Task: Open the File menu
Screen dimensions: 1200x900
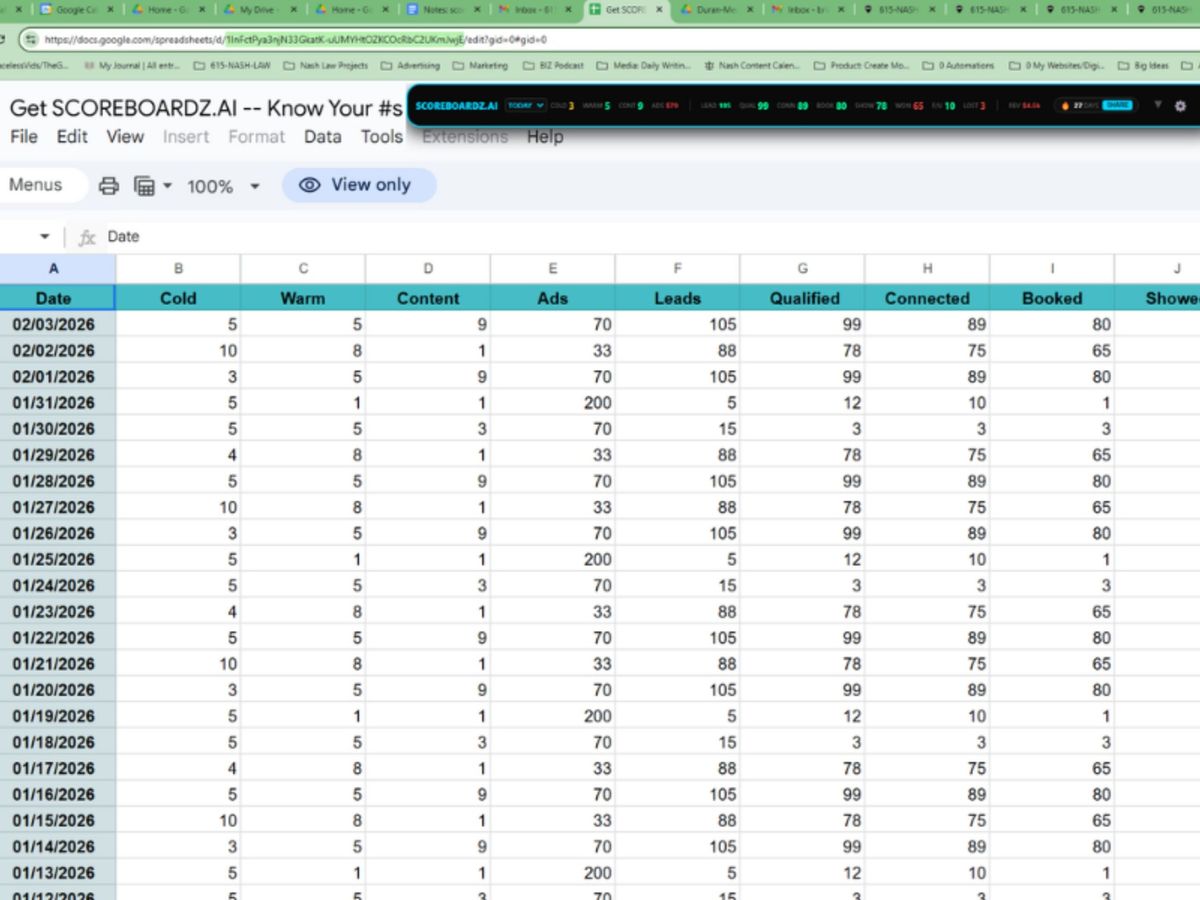Action: [24, 137]
